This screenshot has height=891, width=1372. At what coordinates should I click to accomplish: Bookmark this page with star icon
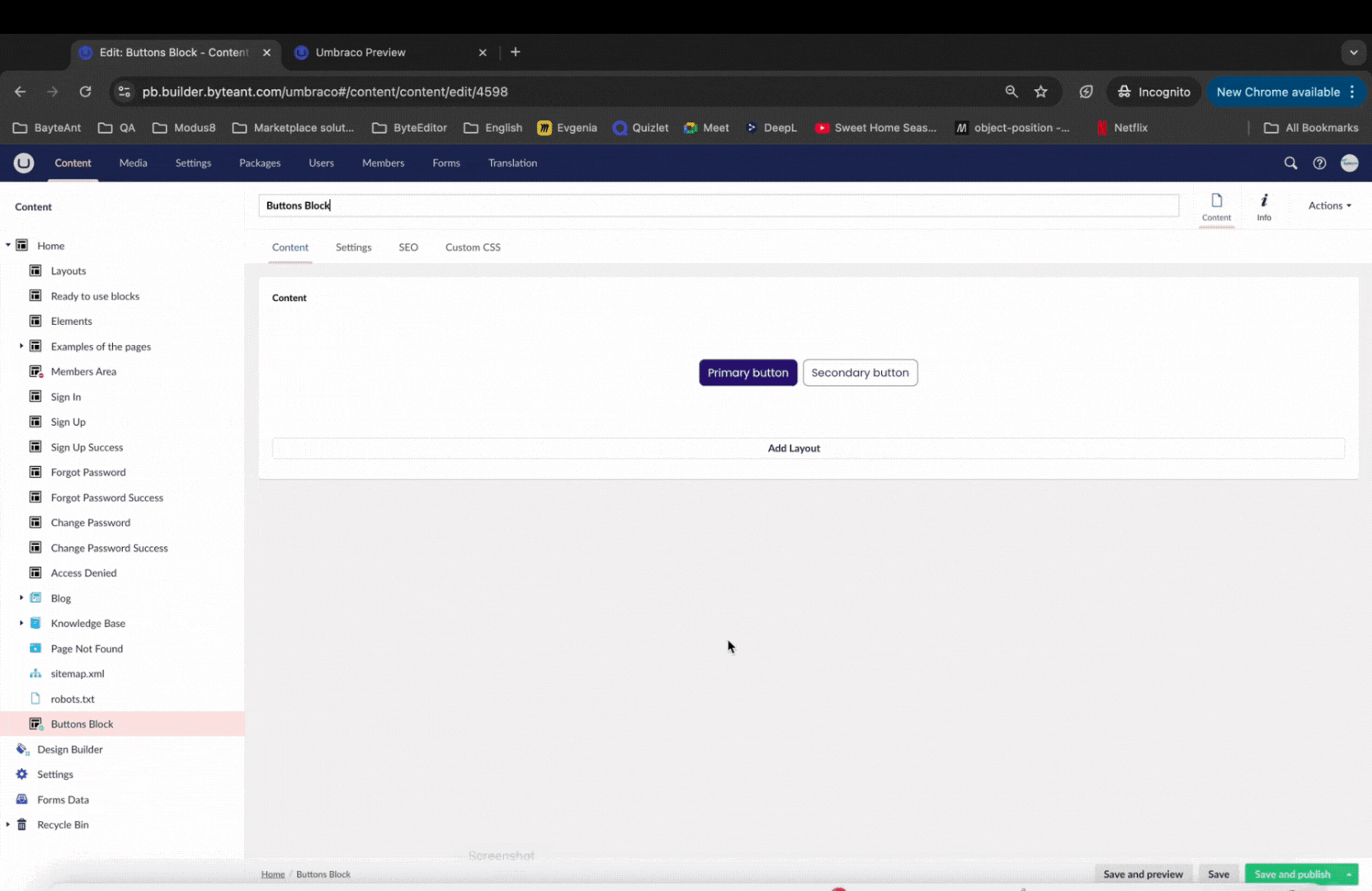point(1040,92)
